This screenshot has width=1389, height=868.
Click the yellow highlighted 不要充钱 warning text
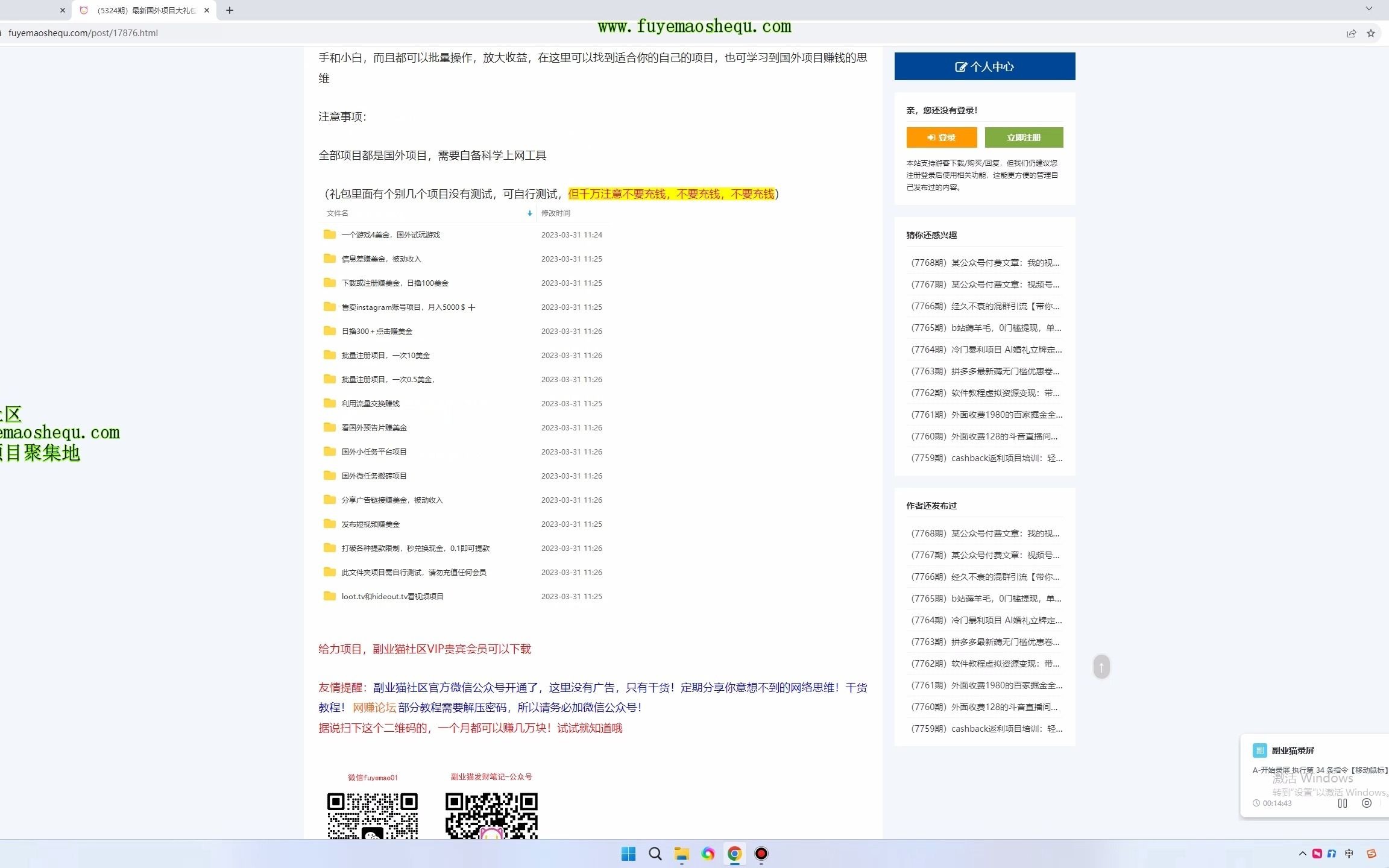(671, 194)
